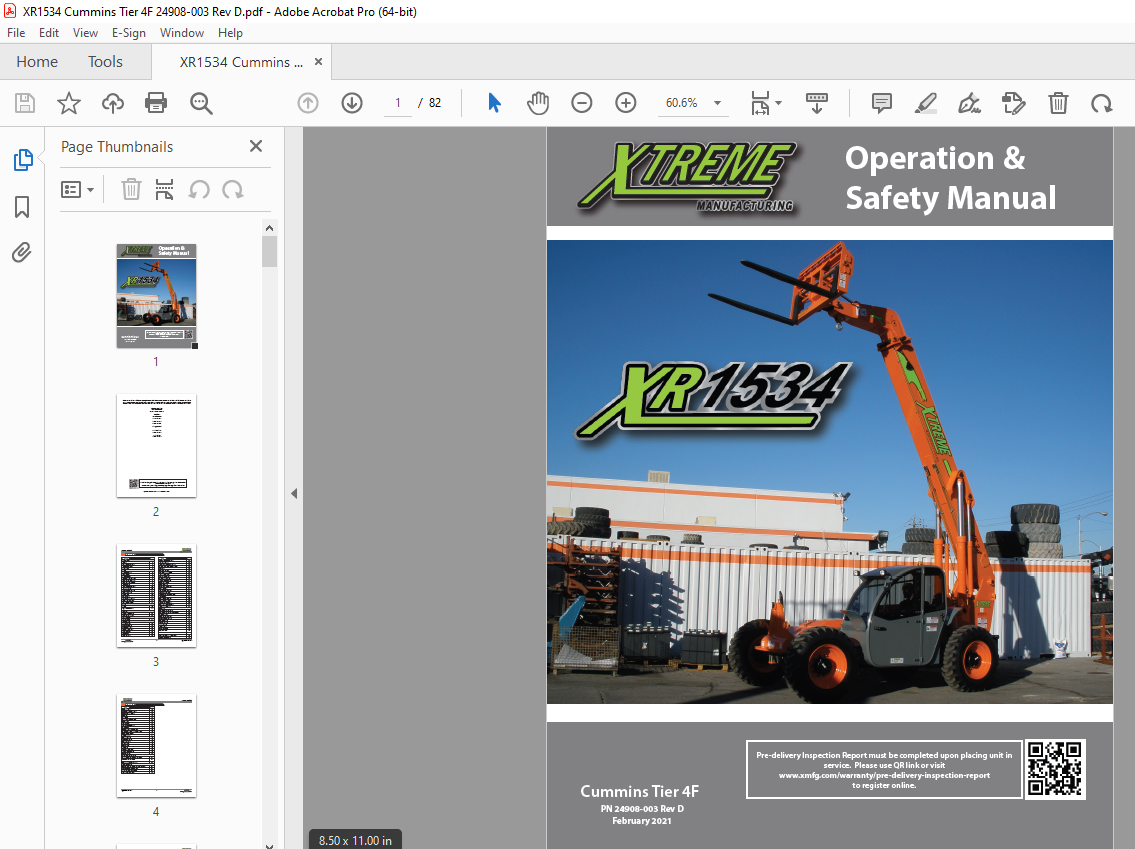
Task: Select page 1 thumbnail
Action: [156, 295]
